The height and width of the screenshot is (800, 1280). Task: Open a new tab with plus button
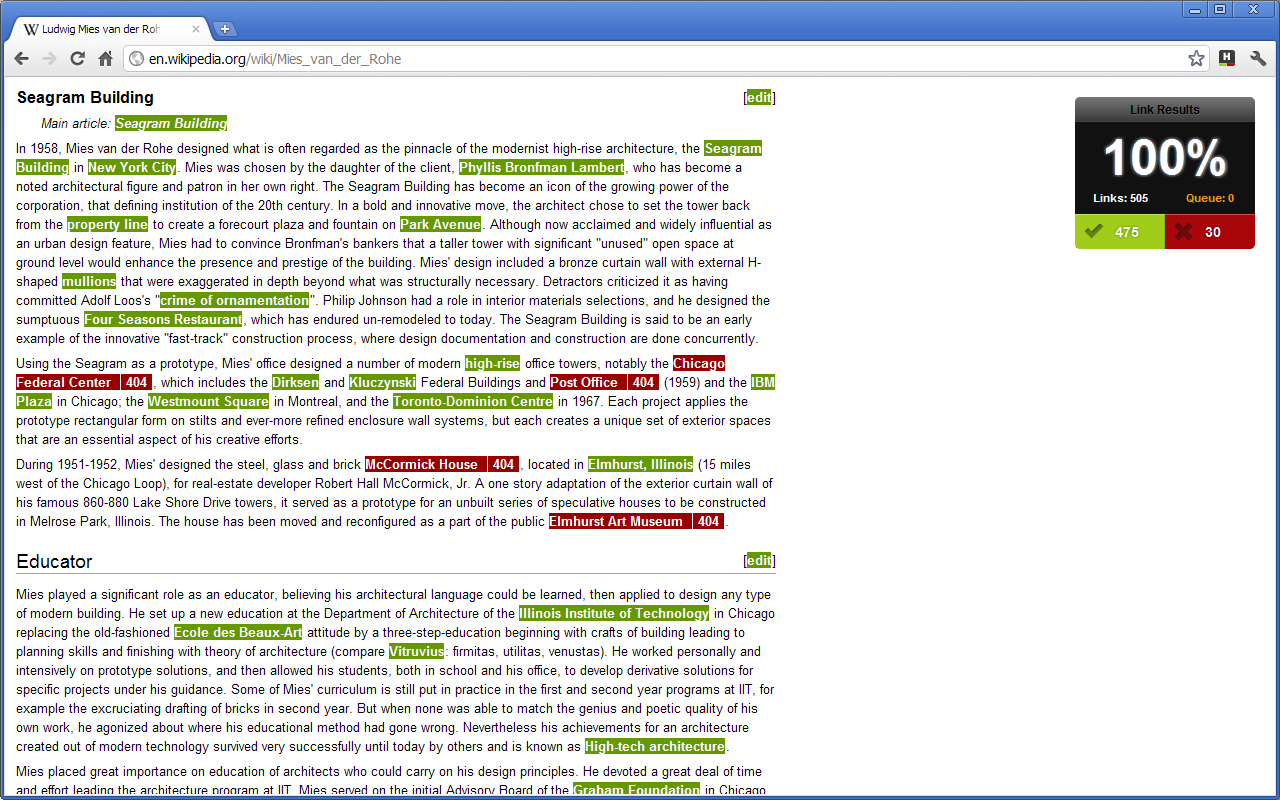(225, 29)
